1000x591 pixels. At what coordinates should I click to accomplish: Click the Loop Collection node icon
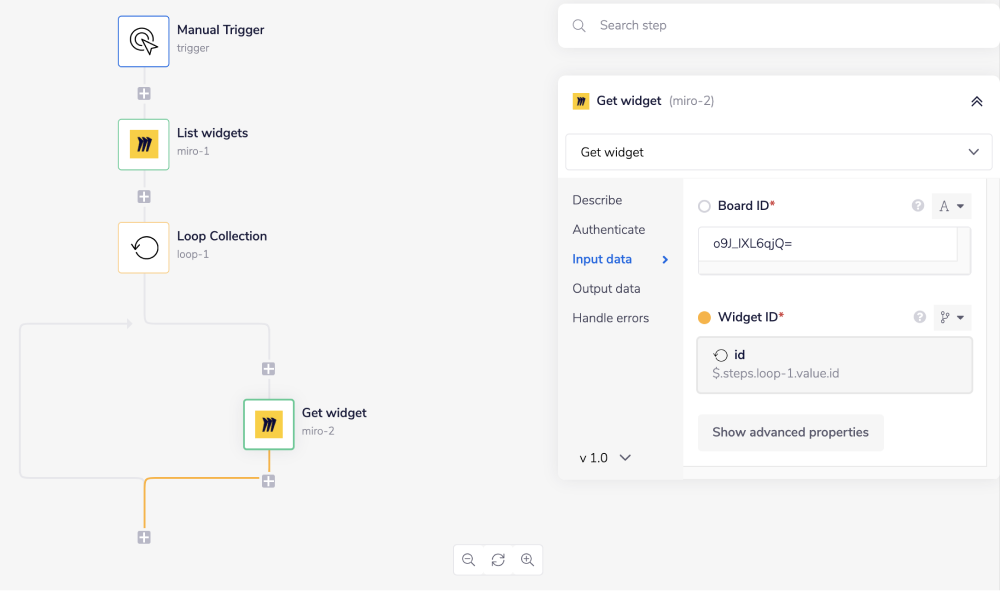pos(144,247)
